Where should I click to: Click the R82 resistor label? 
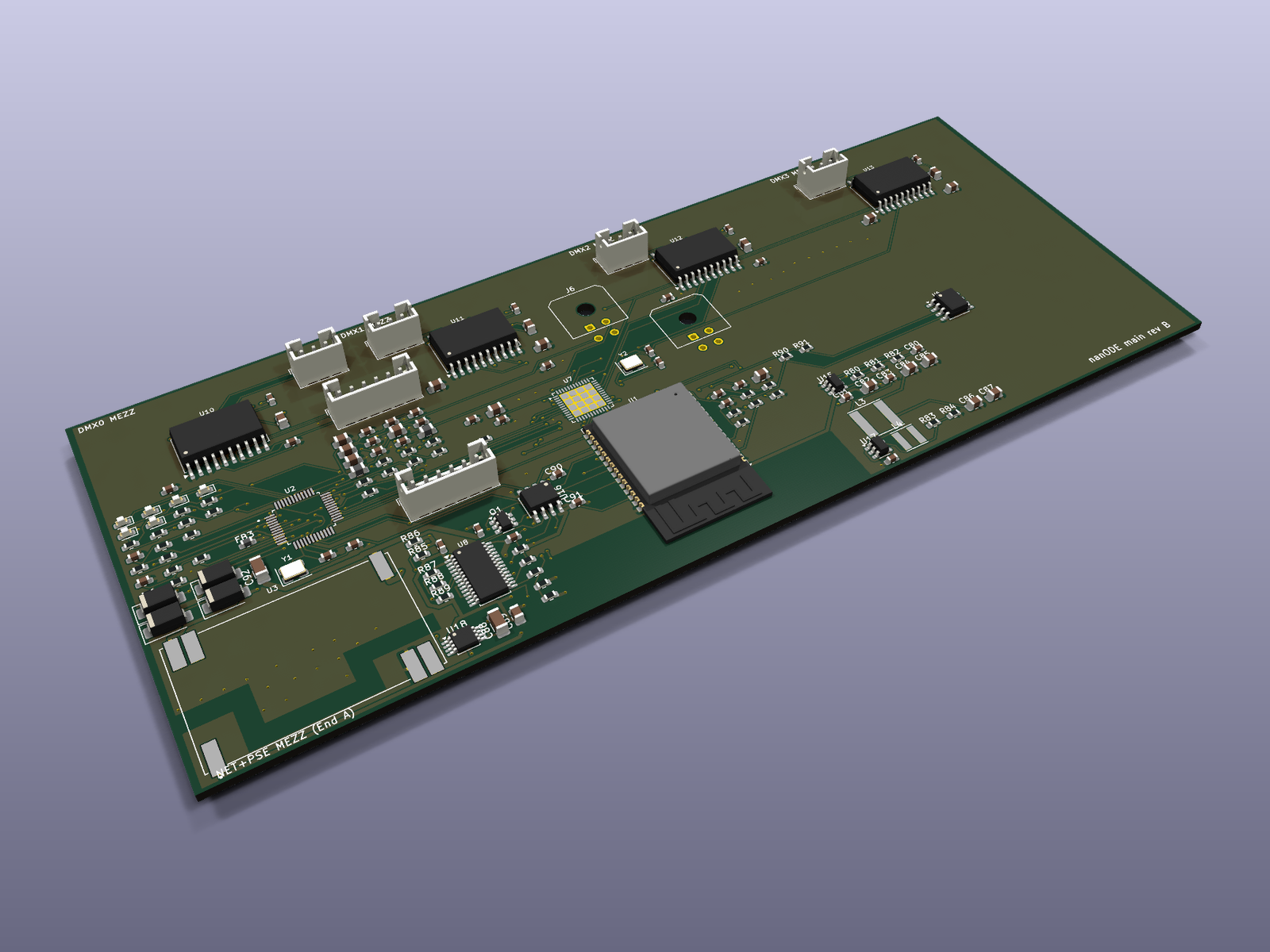891,354
